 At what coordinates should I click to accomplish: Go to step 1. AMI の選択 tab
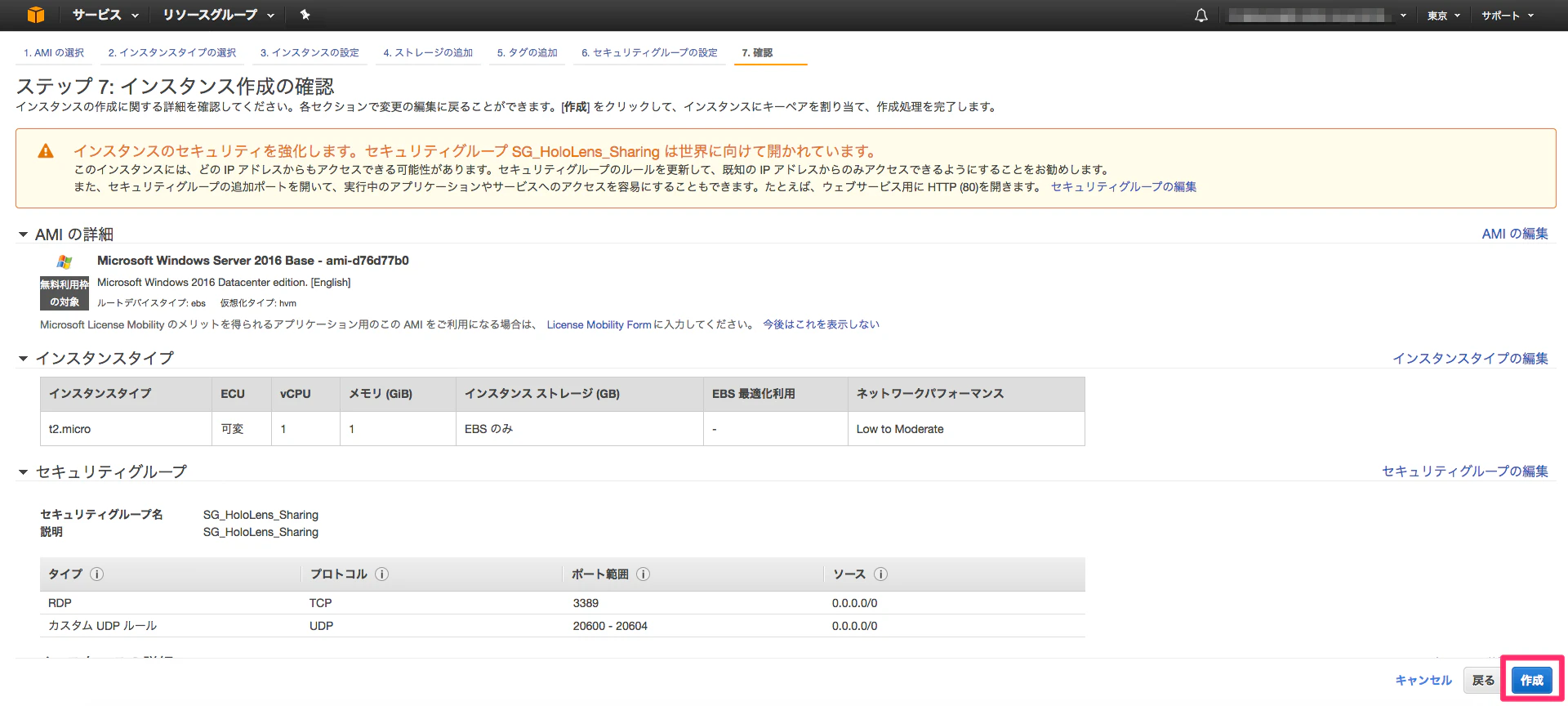(x=54, y=53)
